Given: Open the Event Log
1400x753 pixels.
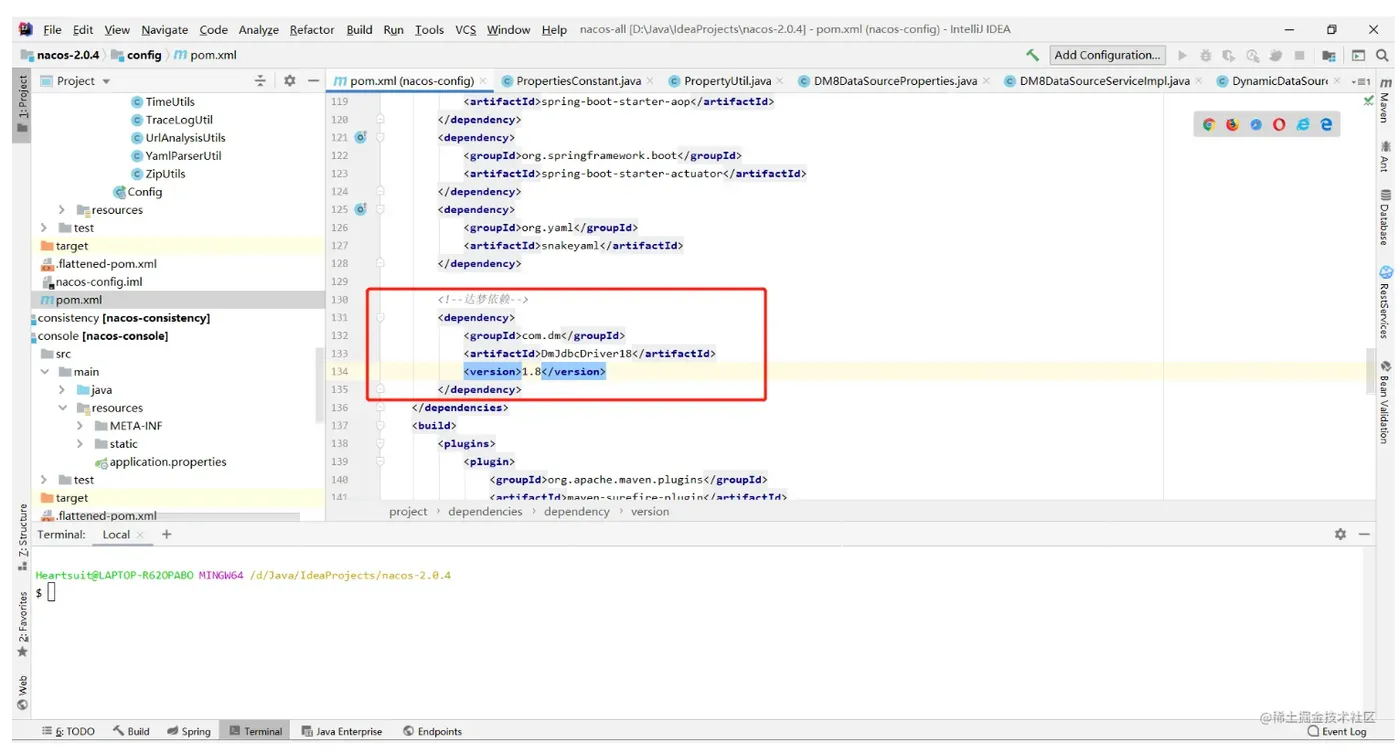Looking at the screenshot, I should 1337,731.
